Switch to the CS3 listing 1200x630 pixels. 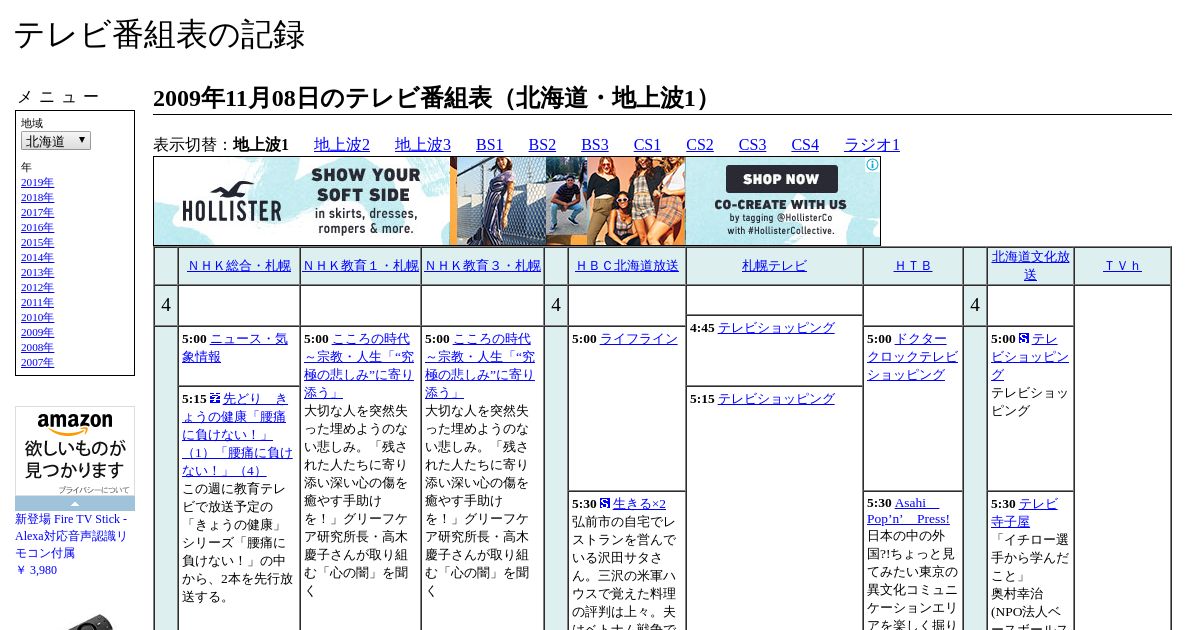(x=753, y=144)
